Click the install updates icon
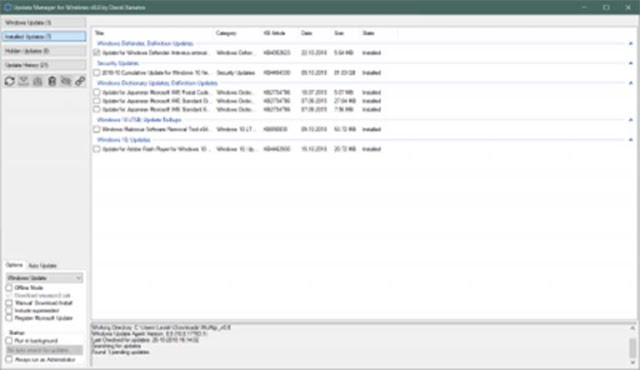The width and height of the screenshot is (640, 370). tap(38, 81)
